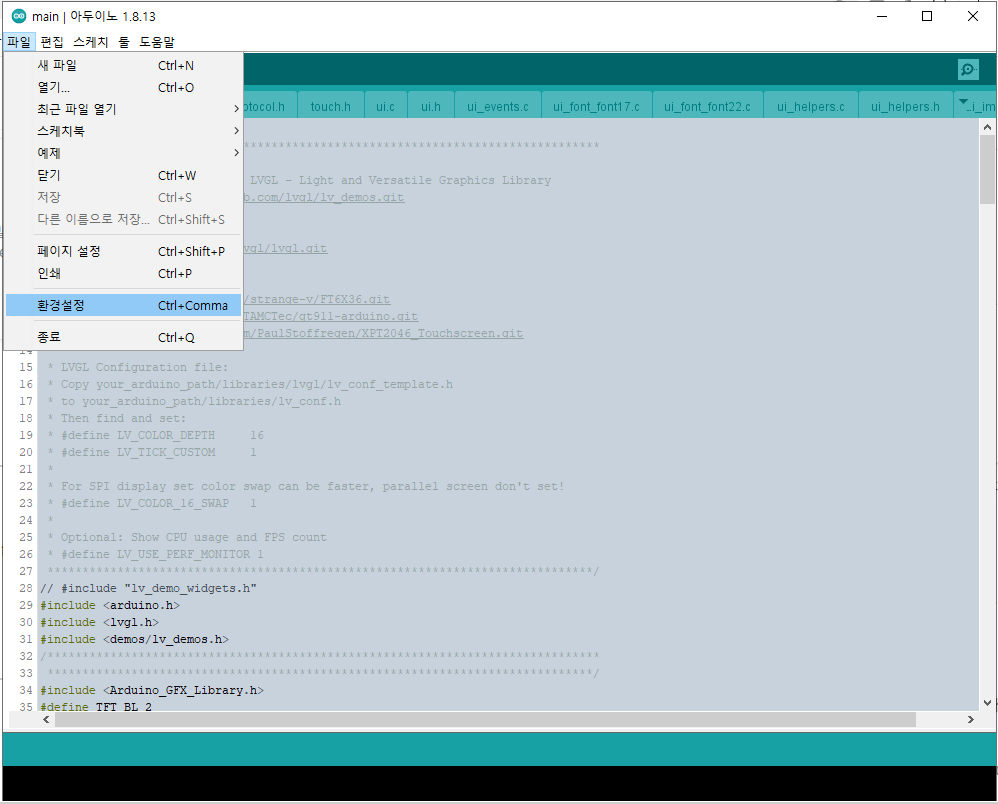998x804 pixels.
Task: Click the 'Optional: Show CPU usage' comment
Action: (186, 537)
